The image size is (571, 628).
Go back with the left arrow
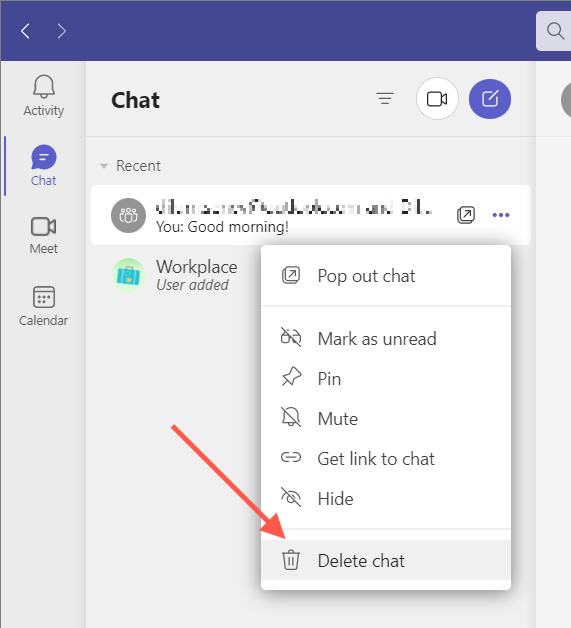click(25, 31)
